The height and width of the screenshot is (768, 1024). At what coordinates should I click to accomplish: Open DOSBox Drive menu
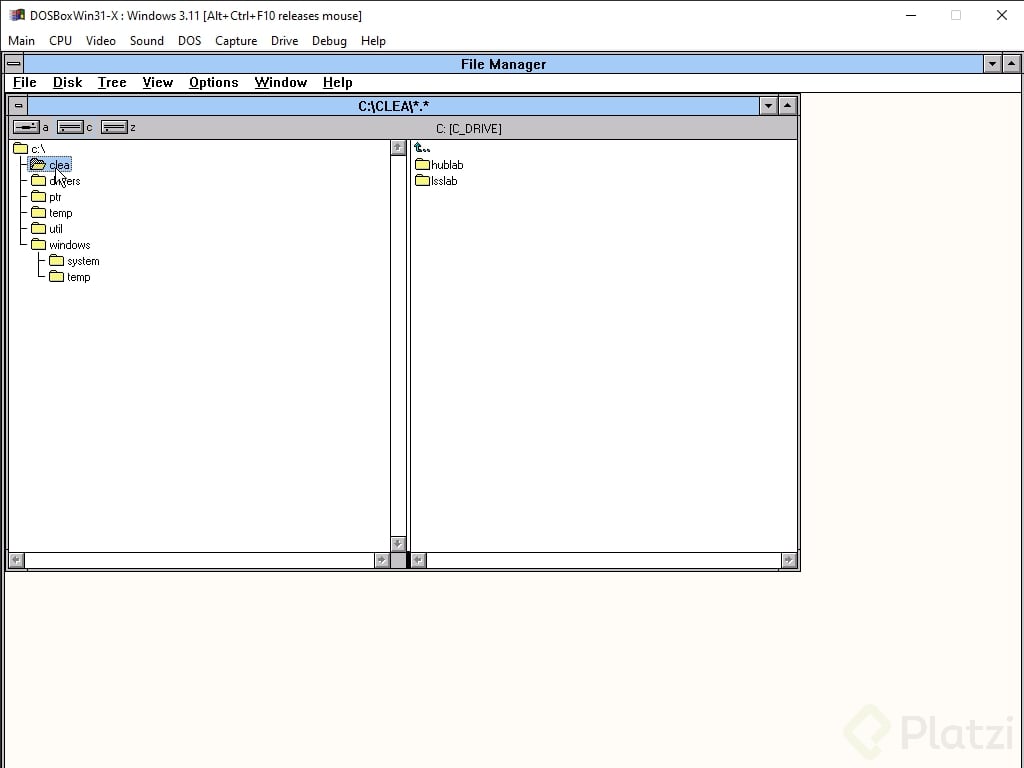pyautogui.click(x=285, y=40)
